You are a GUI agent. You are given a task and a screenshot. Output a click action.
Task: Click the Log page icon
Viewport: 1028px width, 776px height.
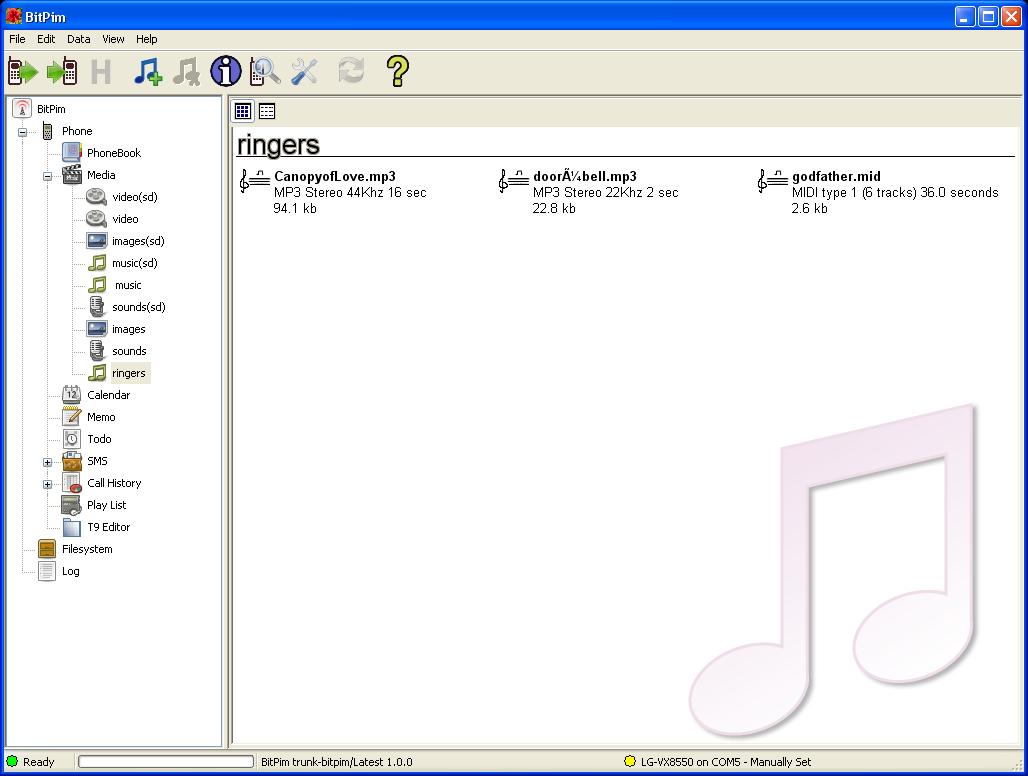(x=47, y=571)
